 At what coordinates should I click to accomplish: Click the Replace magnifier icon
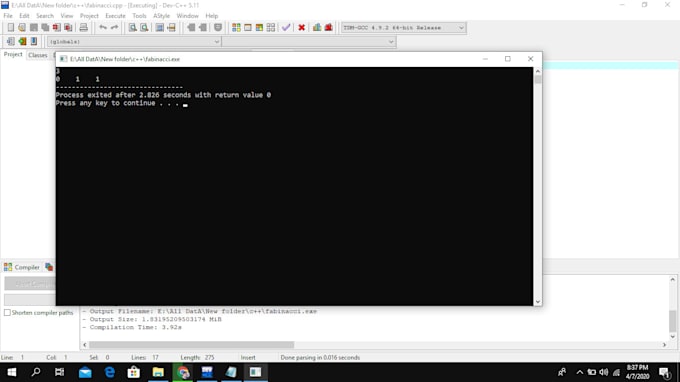144,27
